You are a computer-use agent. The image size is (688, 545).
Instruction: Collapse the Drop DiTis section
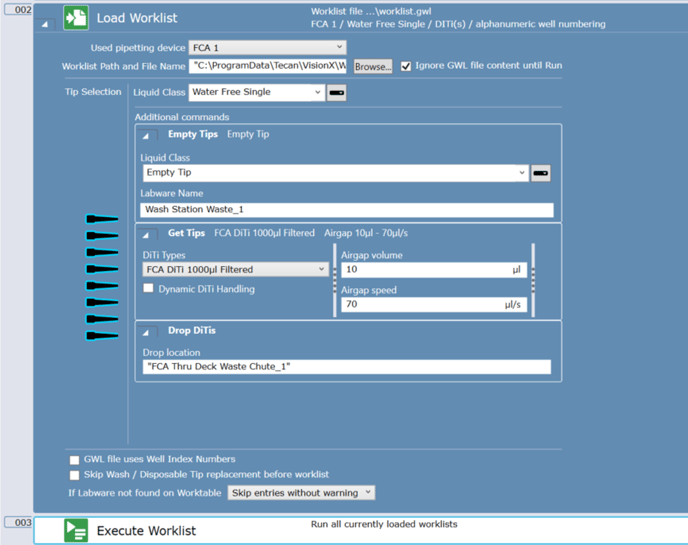(146, 333)
